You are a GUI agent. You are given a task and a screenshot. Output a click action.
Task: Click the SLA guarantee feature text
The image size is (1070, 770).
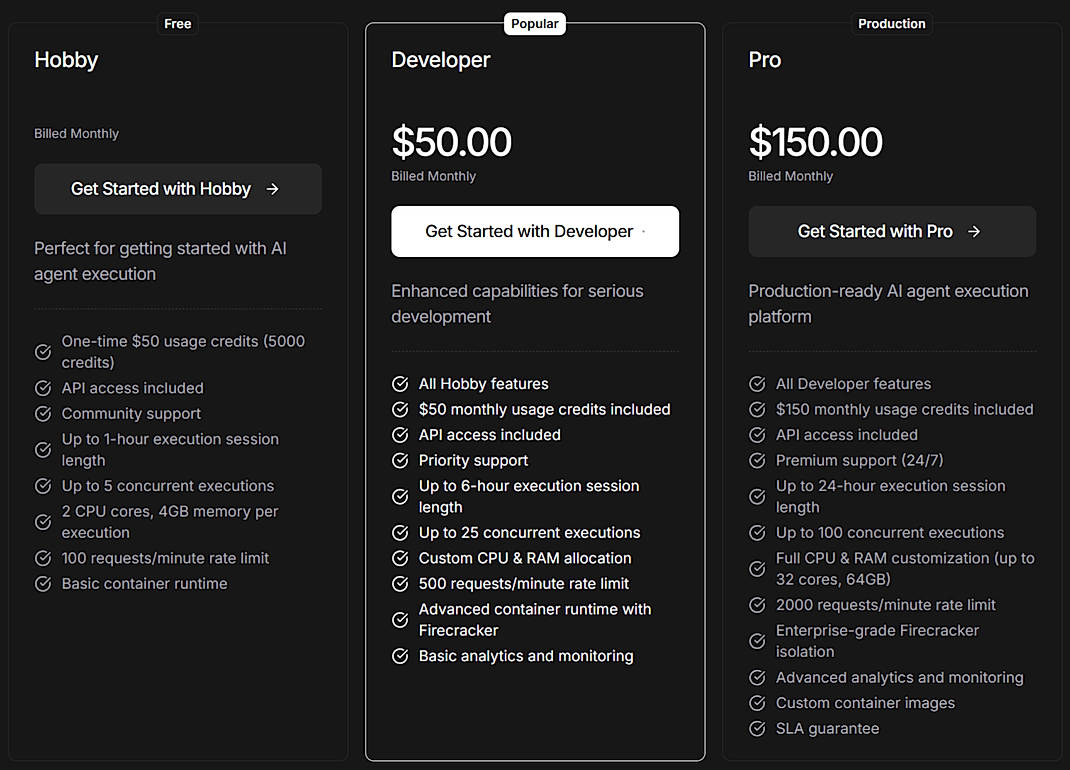tap(828, 729)
